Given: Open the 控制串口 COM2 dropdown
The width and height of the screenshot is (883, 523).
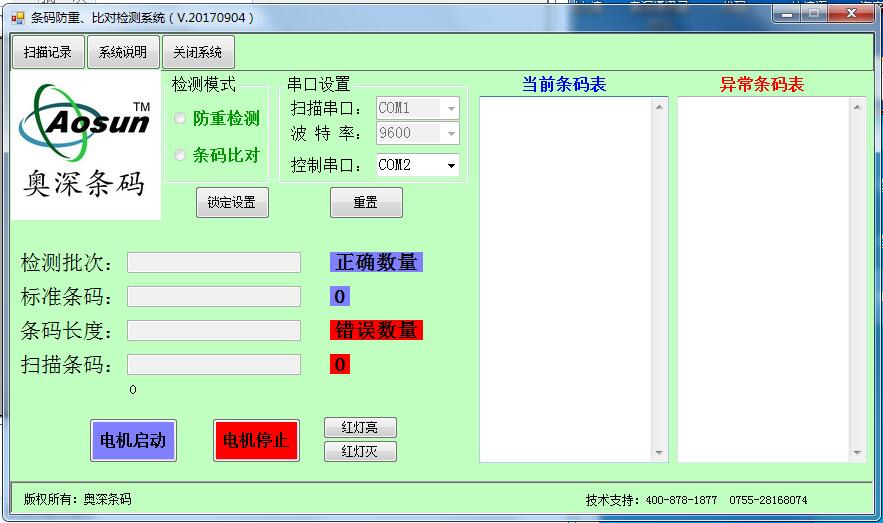Looking at the screenshot, I should point(417,165).
